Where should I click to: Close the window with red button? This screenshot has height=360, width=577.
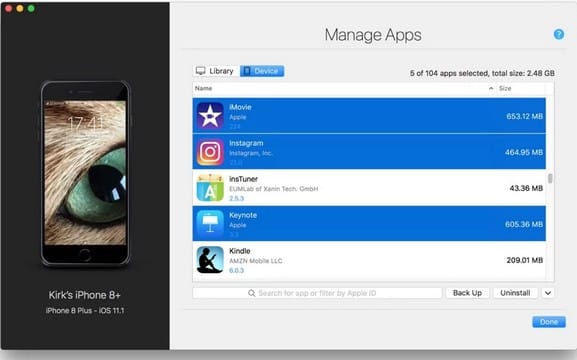coord(8,8)
